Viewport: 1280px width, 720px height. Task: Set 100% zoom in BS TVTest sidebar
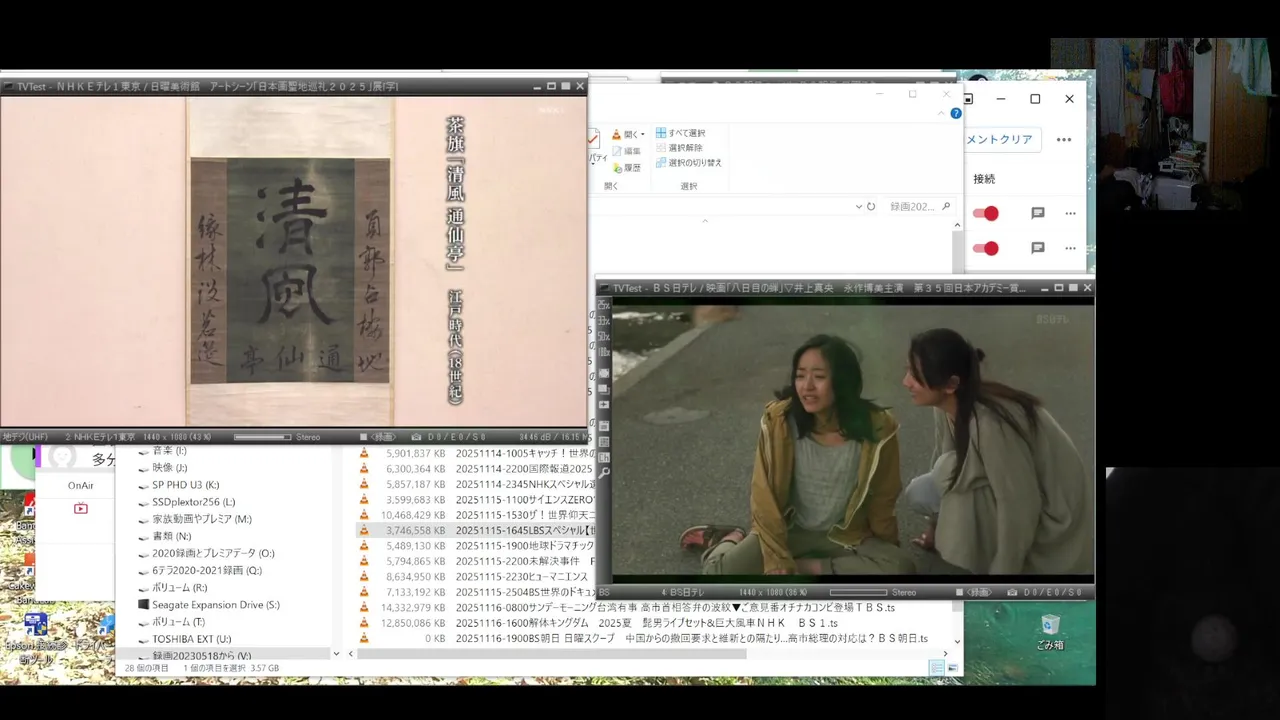pyautogui.click(x=604, y=352)
